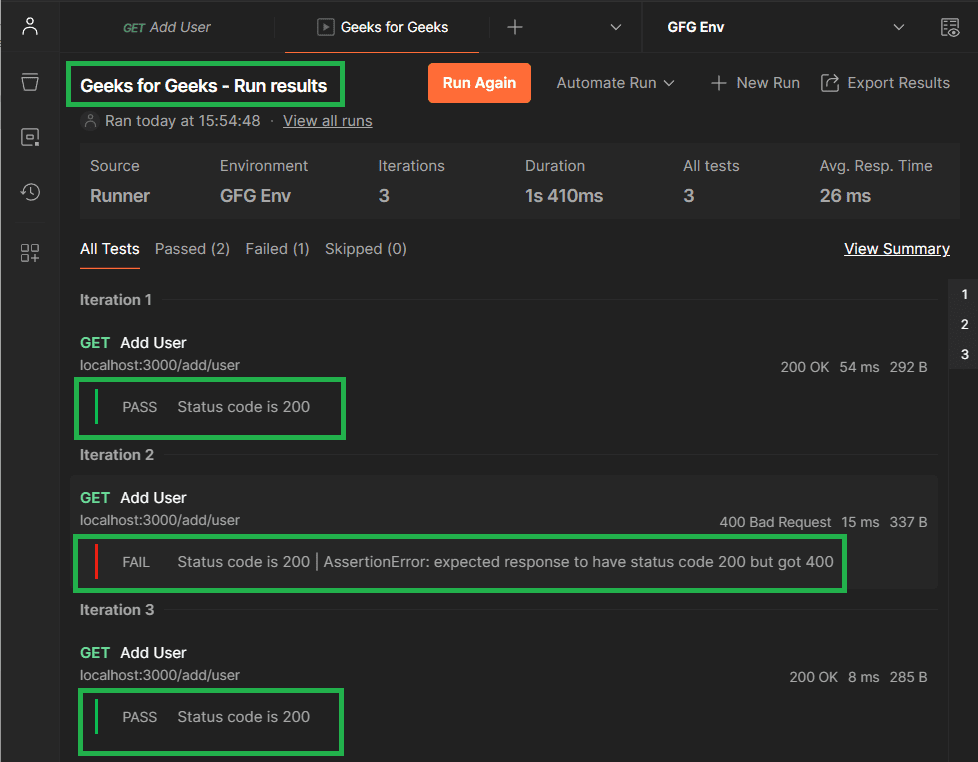Screen dimensions: 978x762
Task: Click the runner play icon in Geeks tab
Action: point(326,27)
